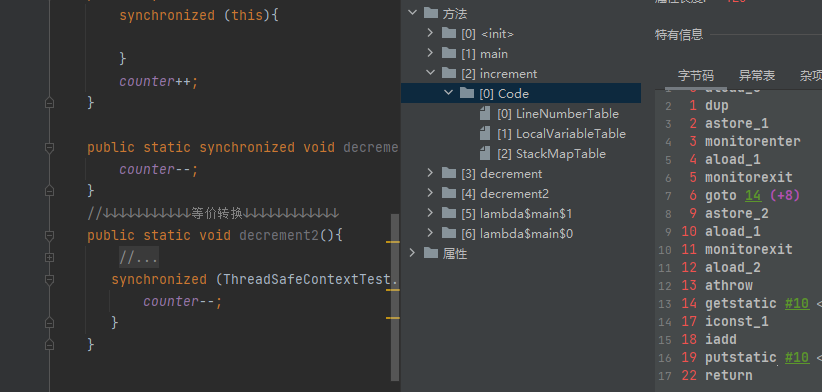Toggle fold marker on decrement2() declaration line
This screenshot has height=392, width=822.
[x=49, y=235]
